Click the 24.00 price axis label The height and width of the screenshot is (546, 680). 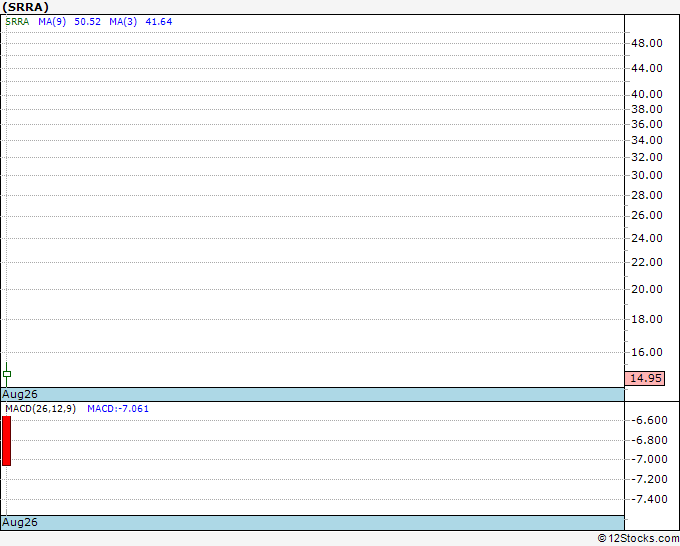(647, 238)
